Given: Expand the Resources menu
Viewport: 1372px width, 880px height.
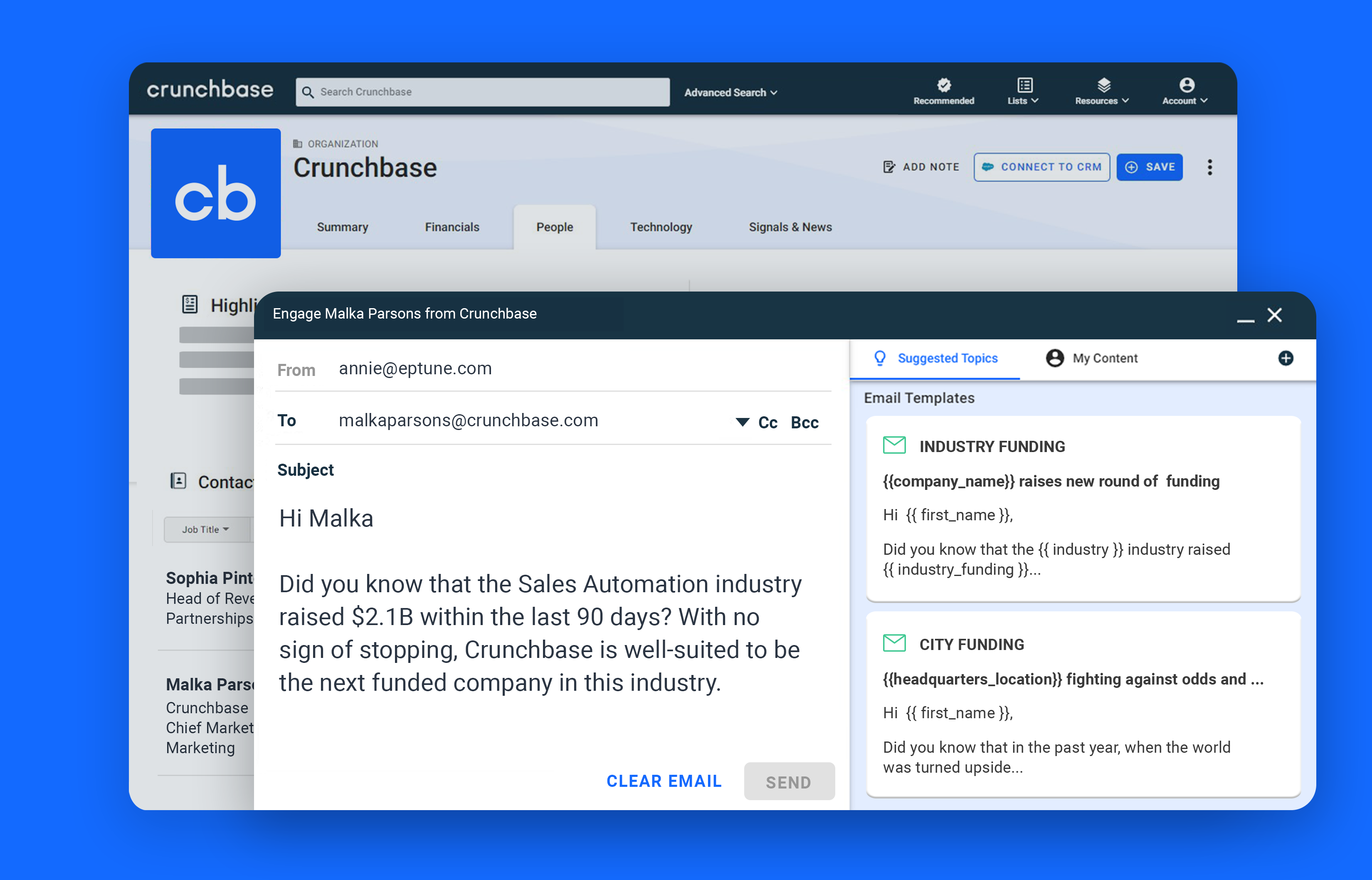Looking at the screenshot, I should click(x=1102, y=91).
